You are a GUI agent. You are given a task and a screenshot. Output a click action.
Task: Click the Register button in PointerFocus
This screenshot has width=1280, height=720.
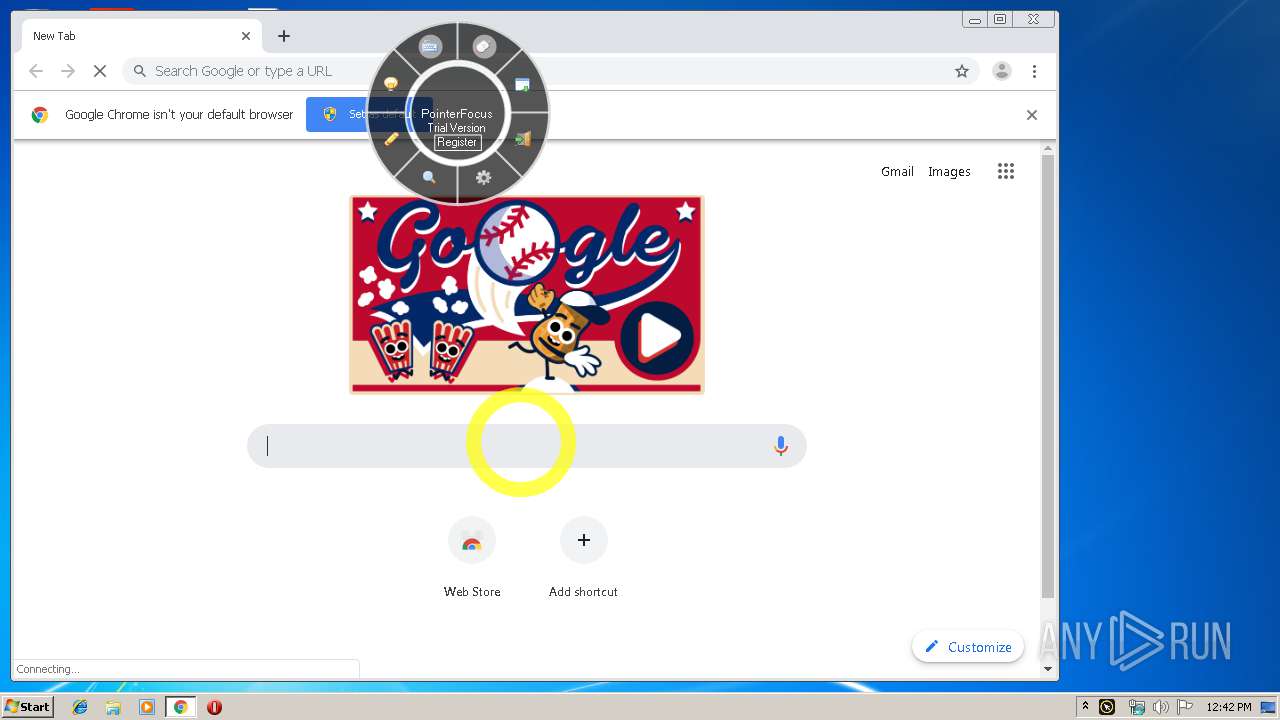(457, 142)
